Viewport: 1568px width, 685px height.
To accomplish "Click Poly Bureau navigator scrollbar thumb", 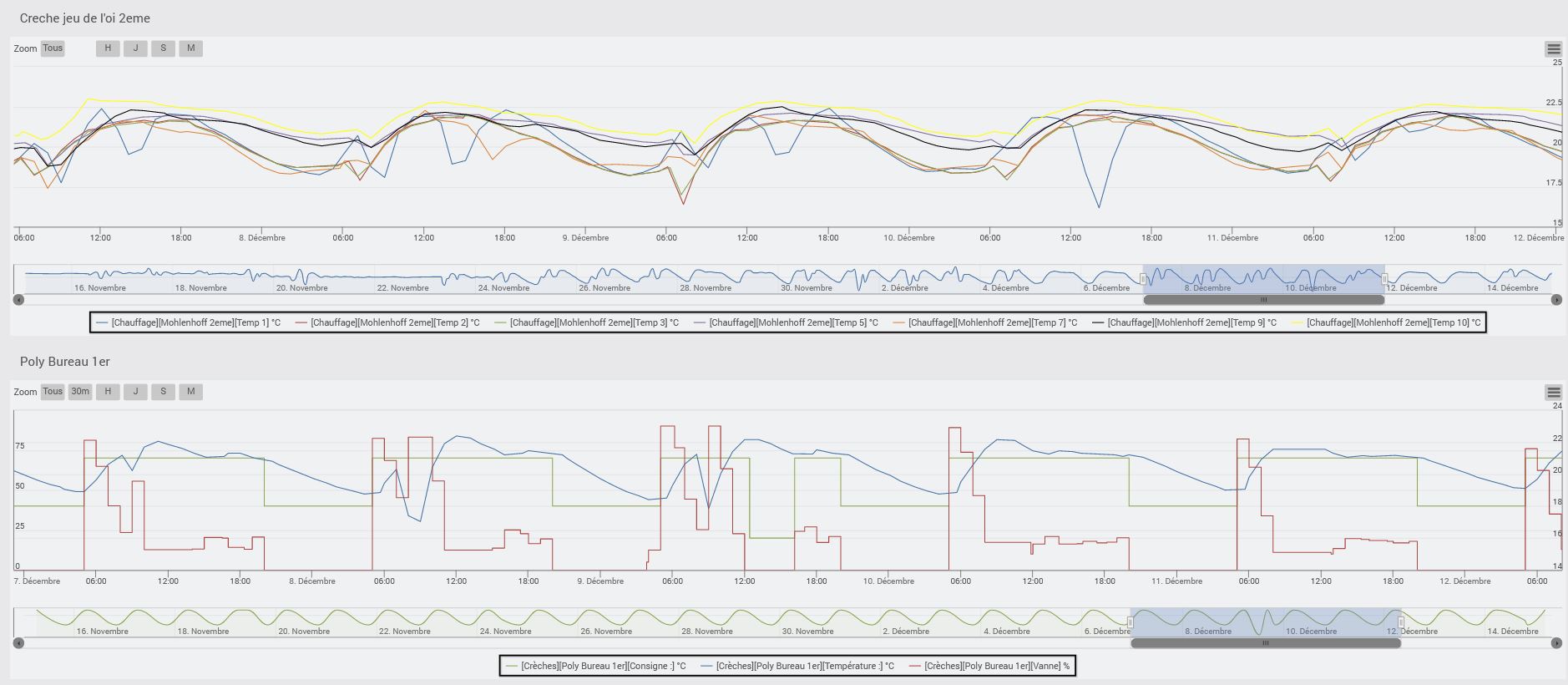I will point(1266,643).
